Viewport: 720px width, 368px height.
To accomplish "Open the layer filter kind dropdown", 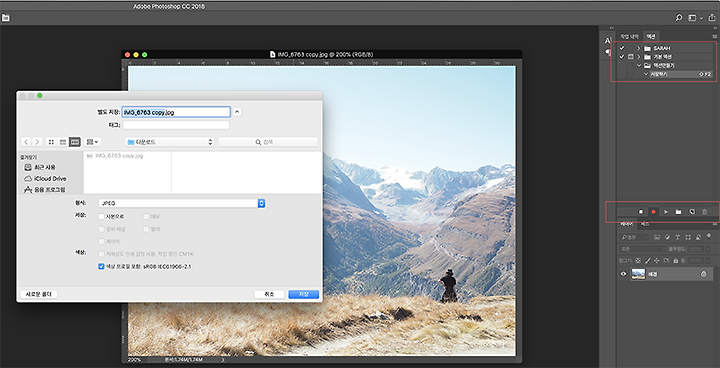I will coord(634,237).
